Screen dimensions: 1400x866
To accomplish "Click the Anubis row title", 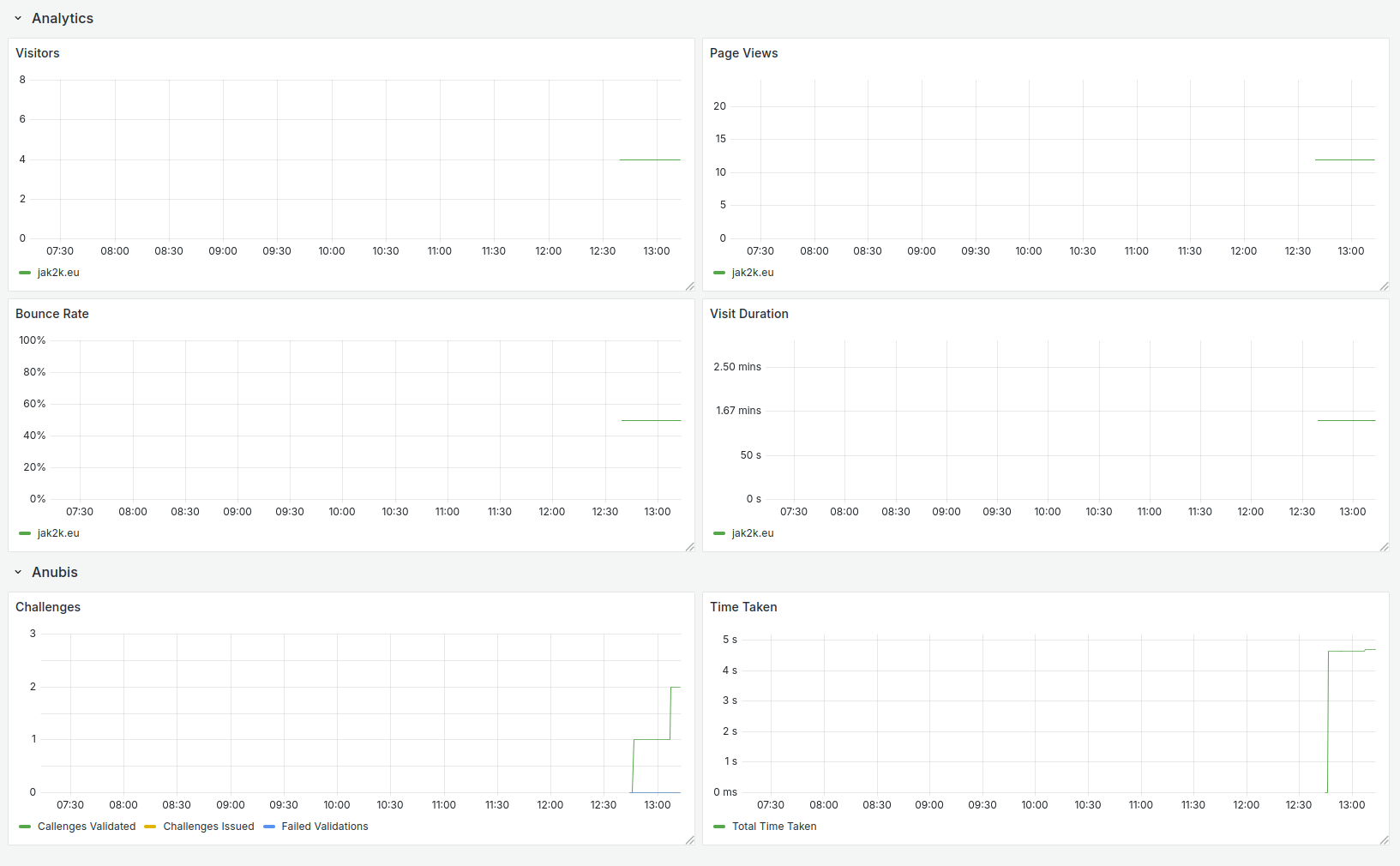I will [x=55, y=572].
